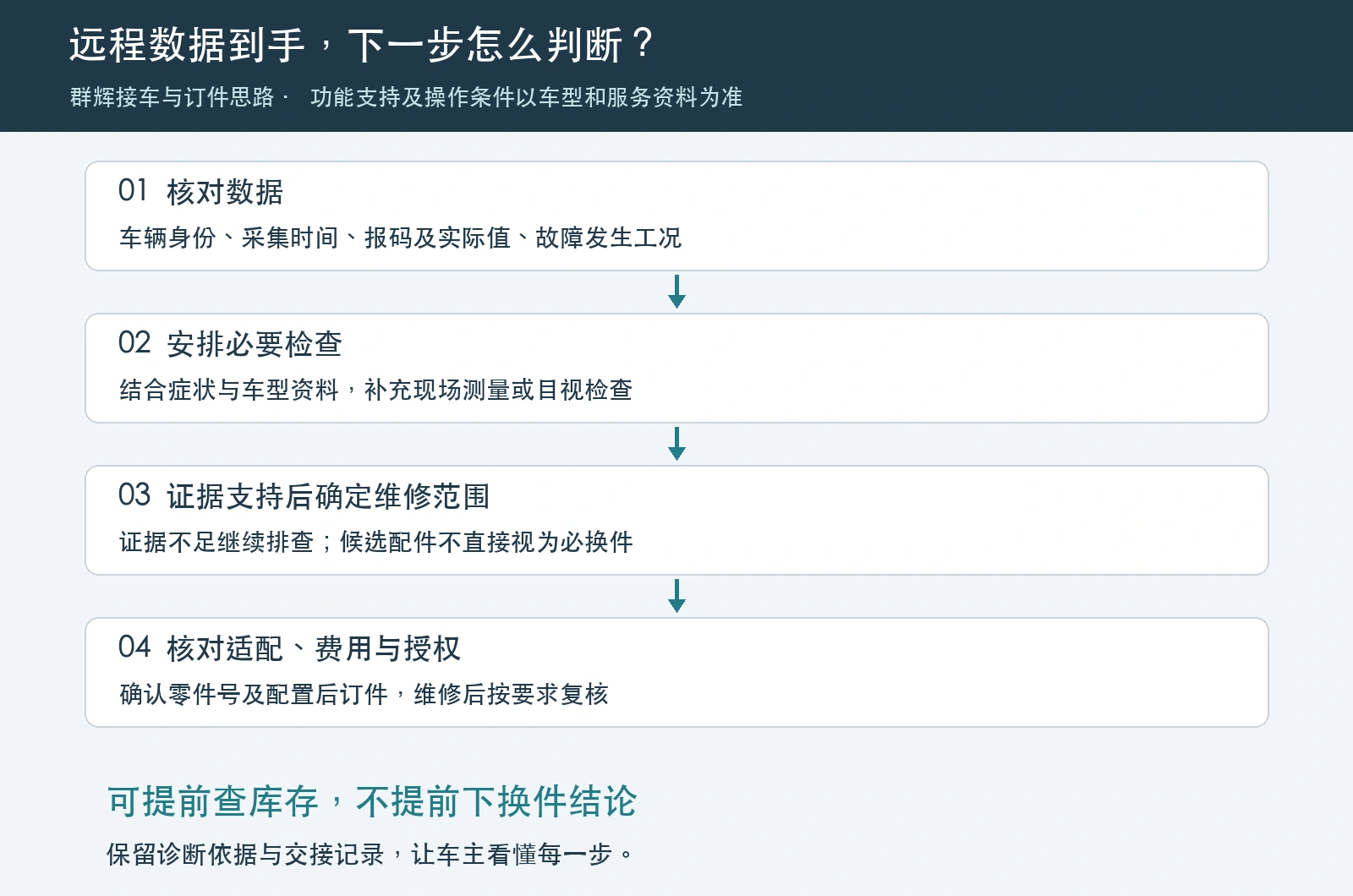This screenshot has height=896, width=1353.
Task: Click the 核对数据 step heading
Action: 225,192
